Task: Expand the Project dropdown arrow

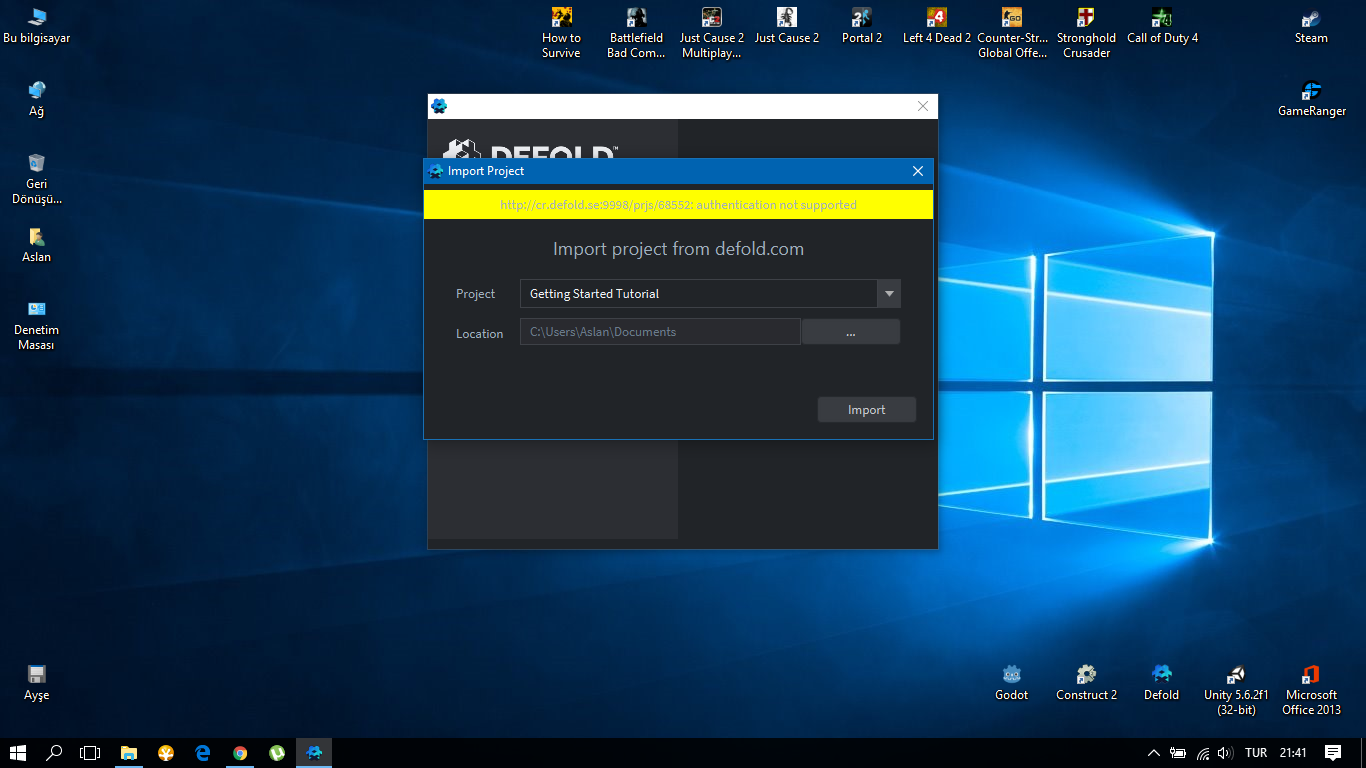Action: click(889, 294)
